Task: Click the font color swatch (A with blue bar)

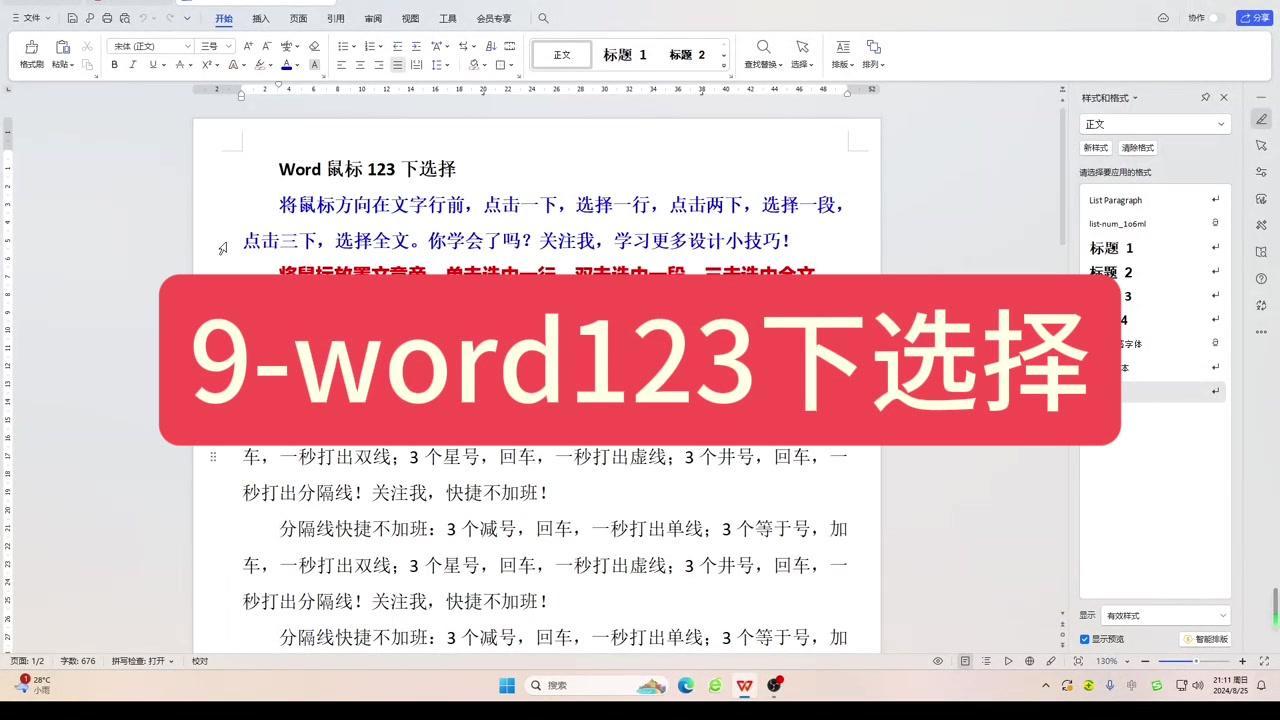Action: point(285,65)
